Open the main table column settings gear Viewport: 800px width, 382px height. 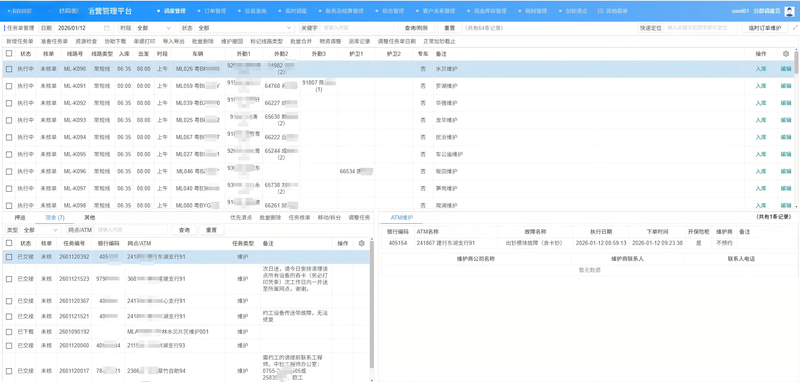pyautogui.click(x=786, y=53)
